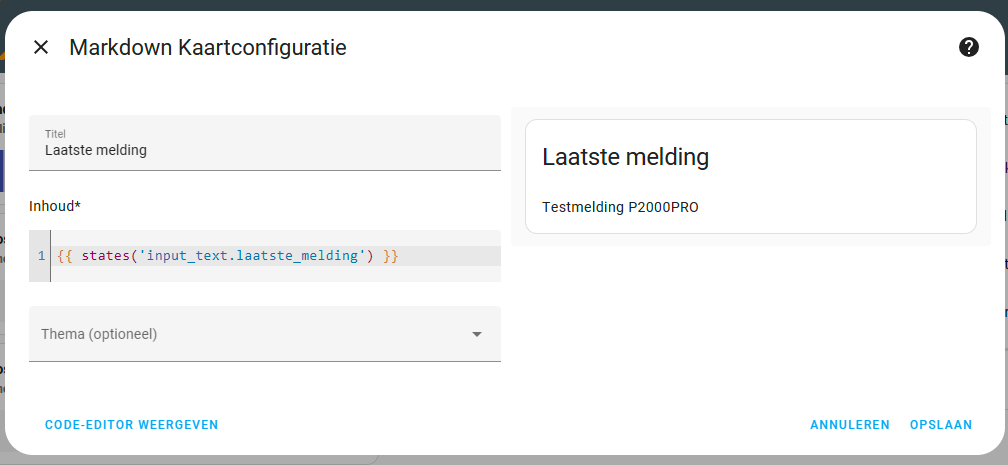The image size is (1008, 465).
Task: Open help via the question mark icon
Action: (x=969, y=47)
